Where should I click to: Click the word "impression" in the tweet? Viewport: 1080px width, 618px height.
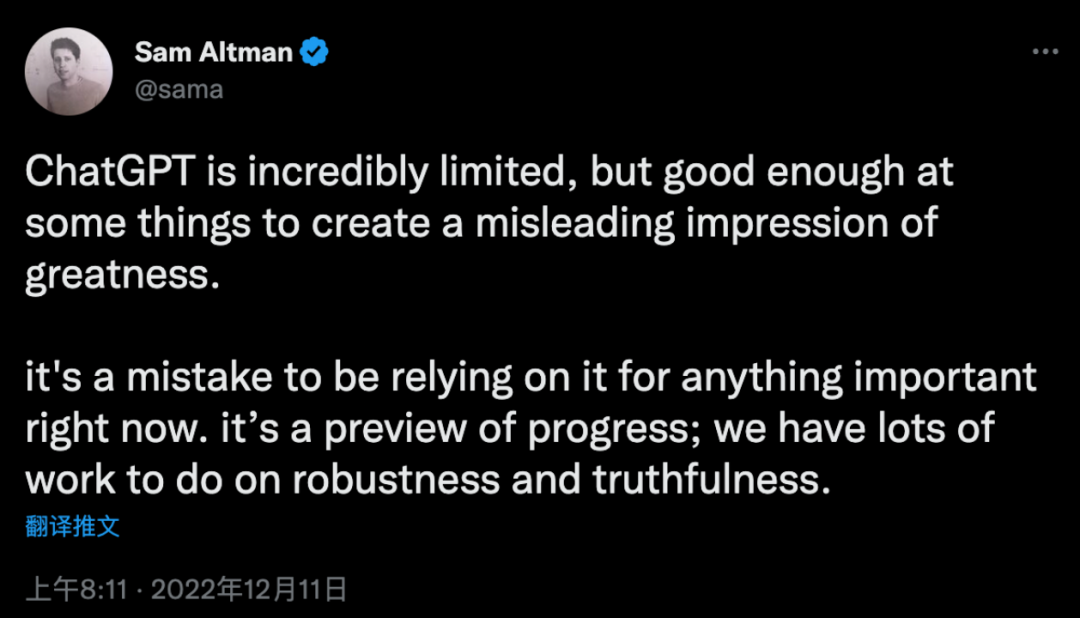point(788,223)
